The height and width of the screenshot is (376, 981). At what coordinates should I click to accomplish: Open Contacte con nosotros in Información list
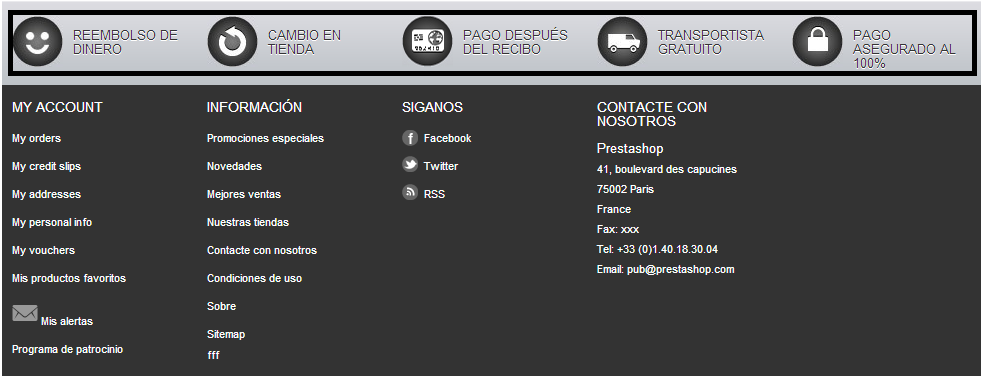click(262, 250)
